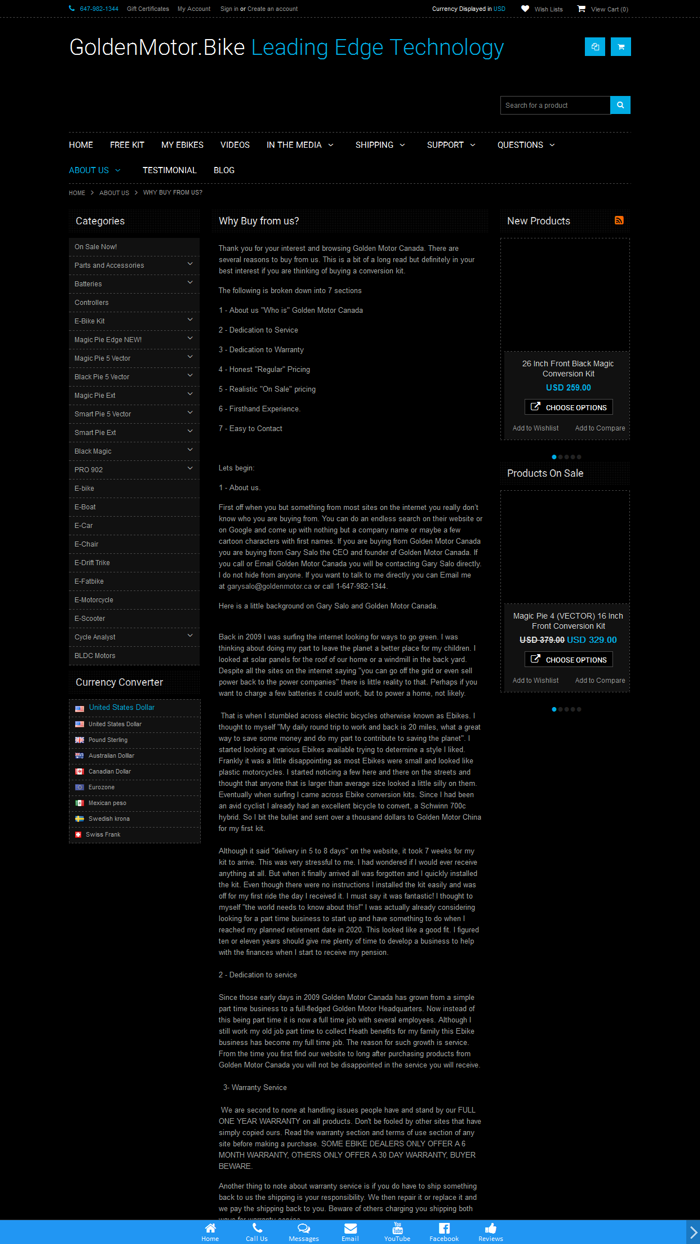Open VIDEOS menu item

tap(235, 145)
